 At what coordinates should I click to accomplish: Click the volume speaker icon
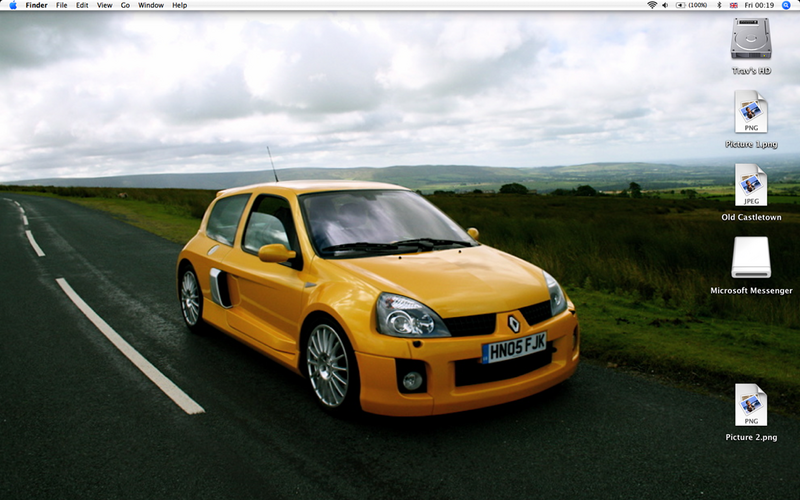[x=667, y=5]
